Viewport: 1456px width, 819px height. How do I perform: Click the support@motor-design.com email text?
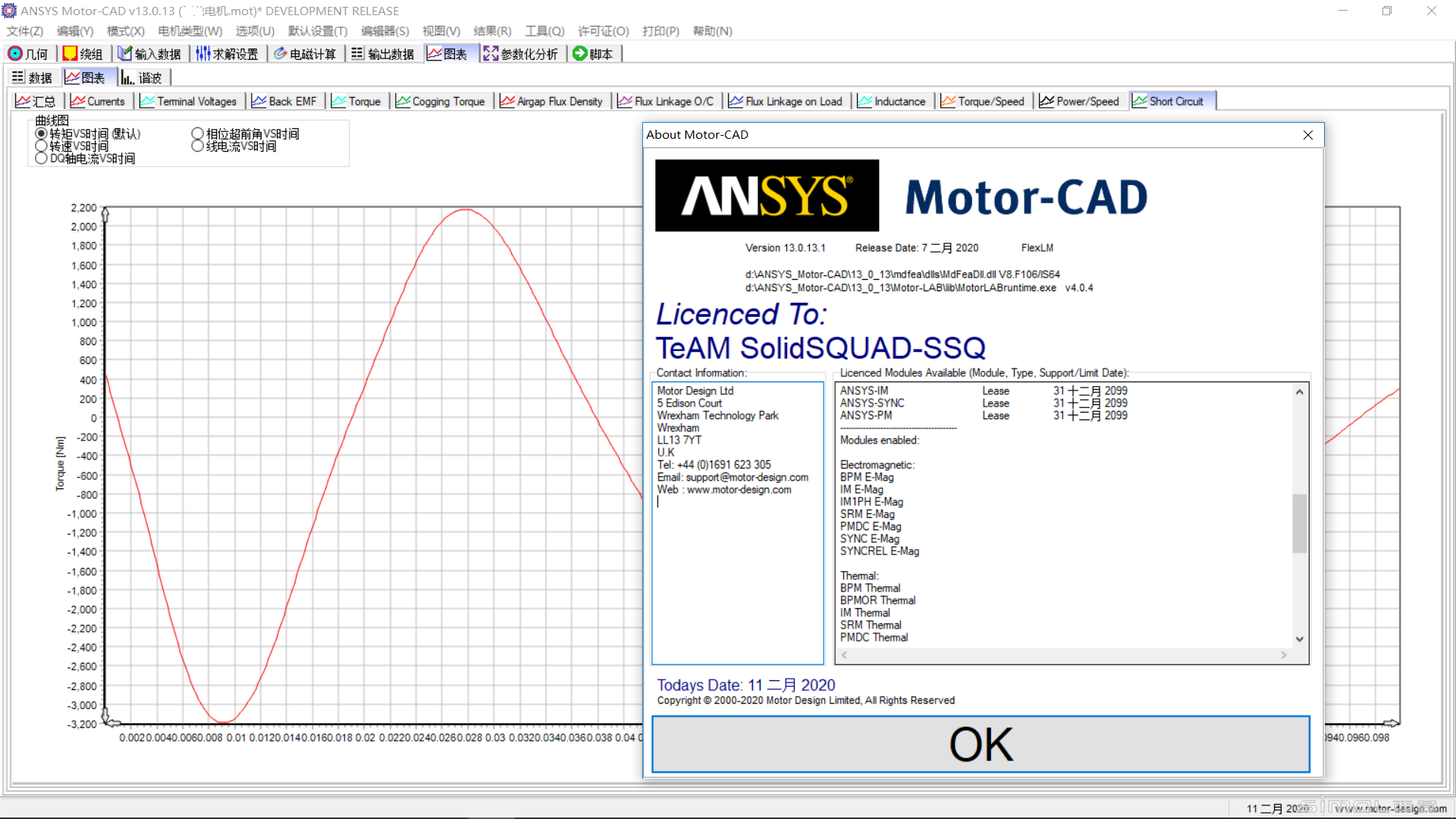tap(747, 477)
